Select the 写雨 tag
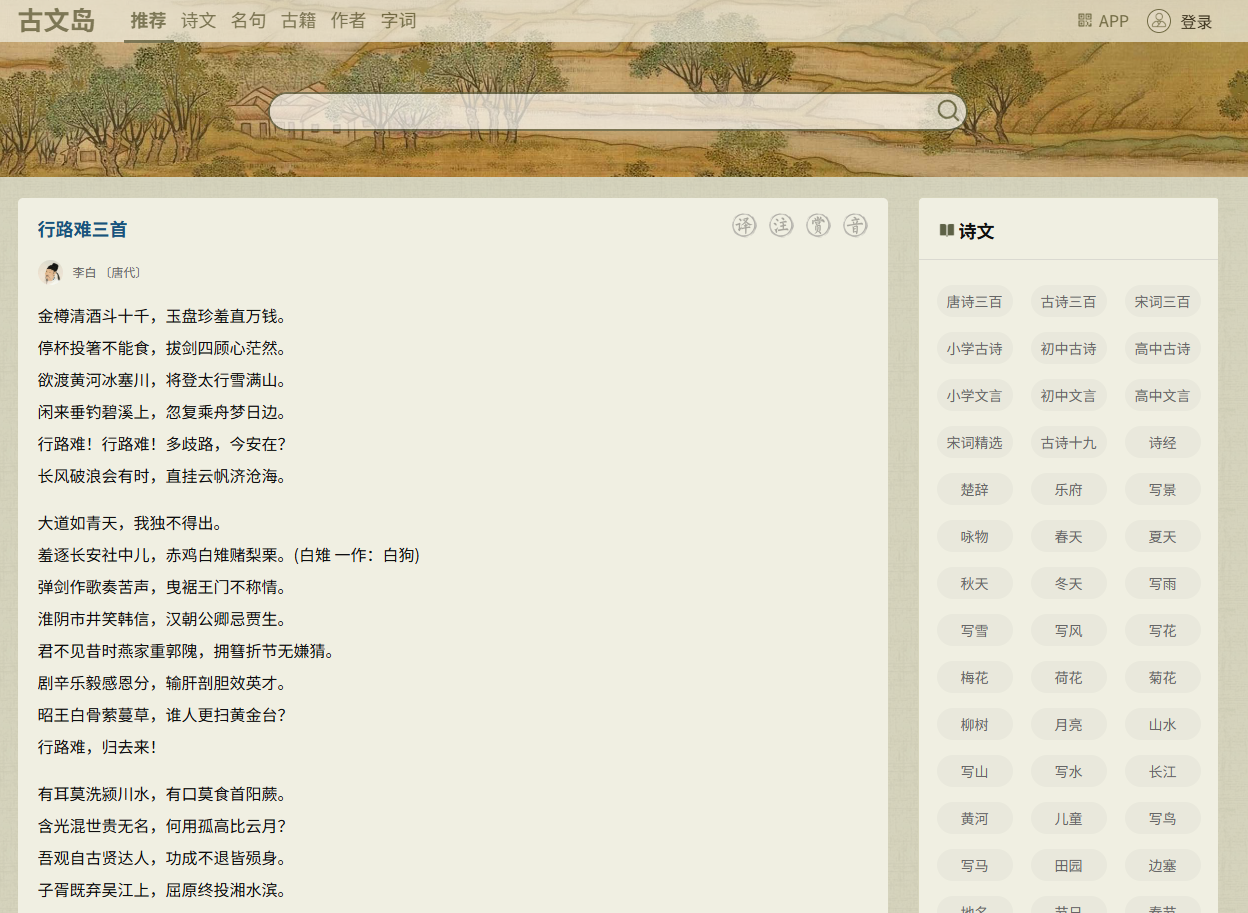The height and width of the screenshot is (913, 1248). [x=1163, y=584]
